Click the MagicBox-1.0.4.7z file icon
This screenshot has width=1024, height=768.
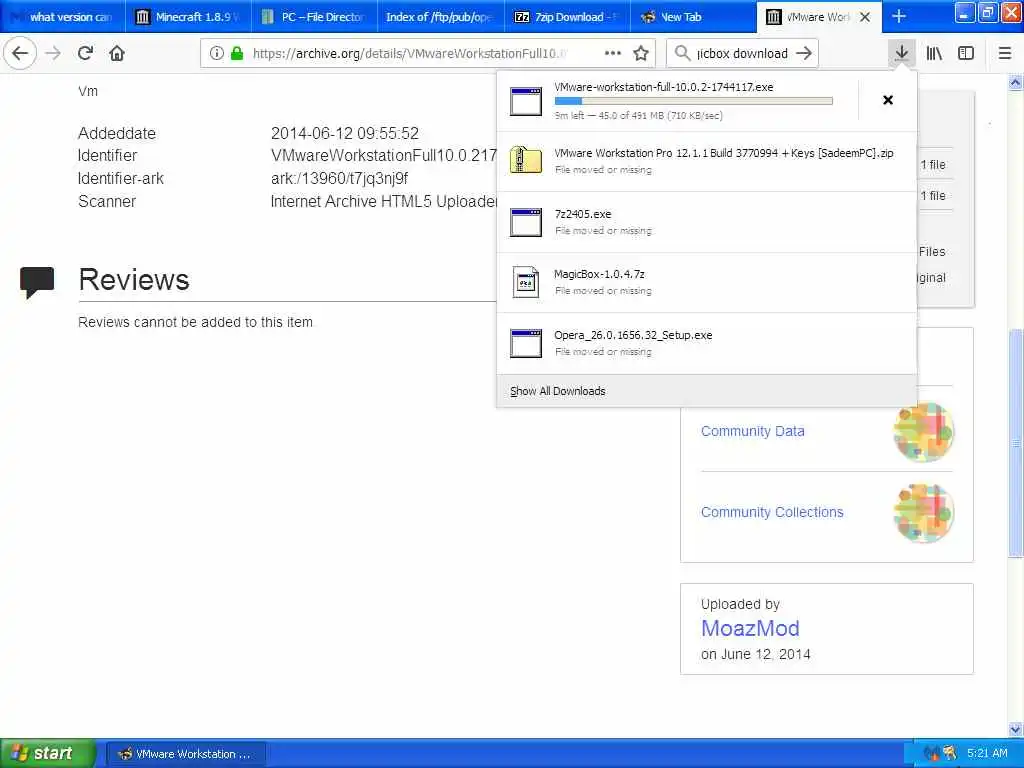(x=526, y=282)
